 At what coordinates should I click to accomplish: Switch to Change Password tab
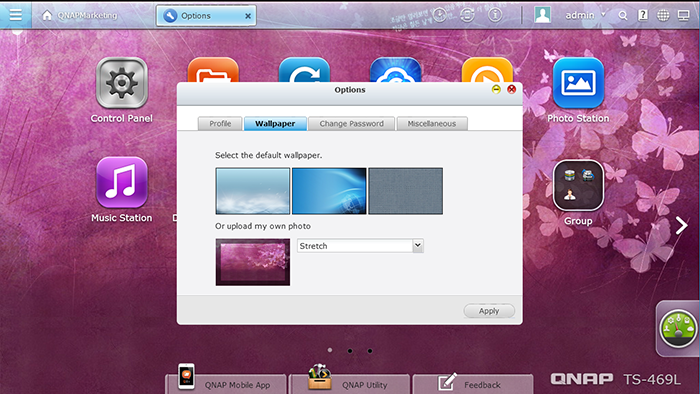[x=351, y=124]
